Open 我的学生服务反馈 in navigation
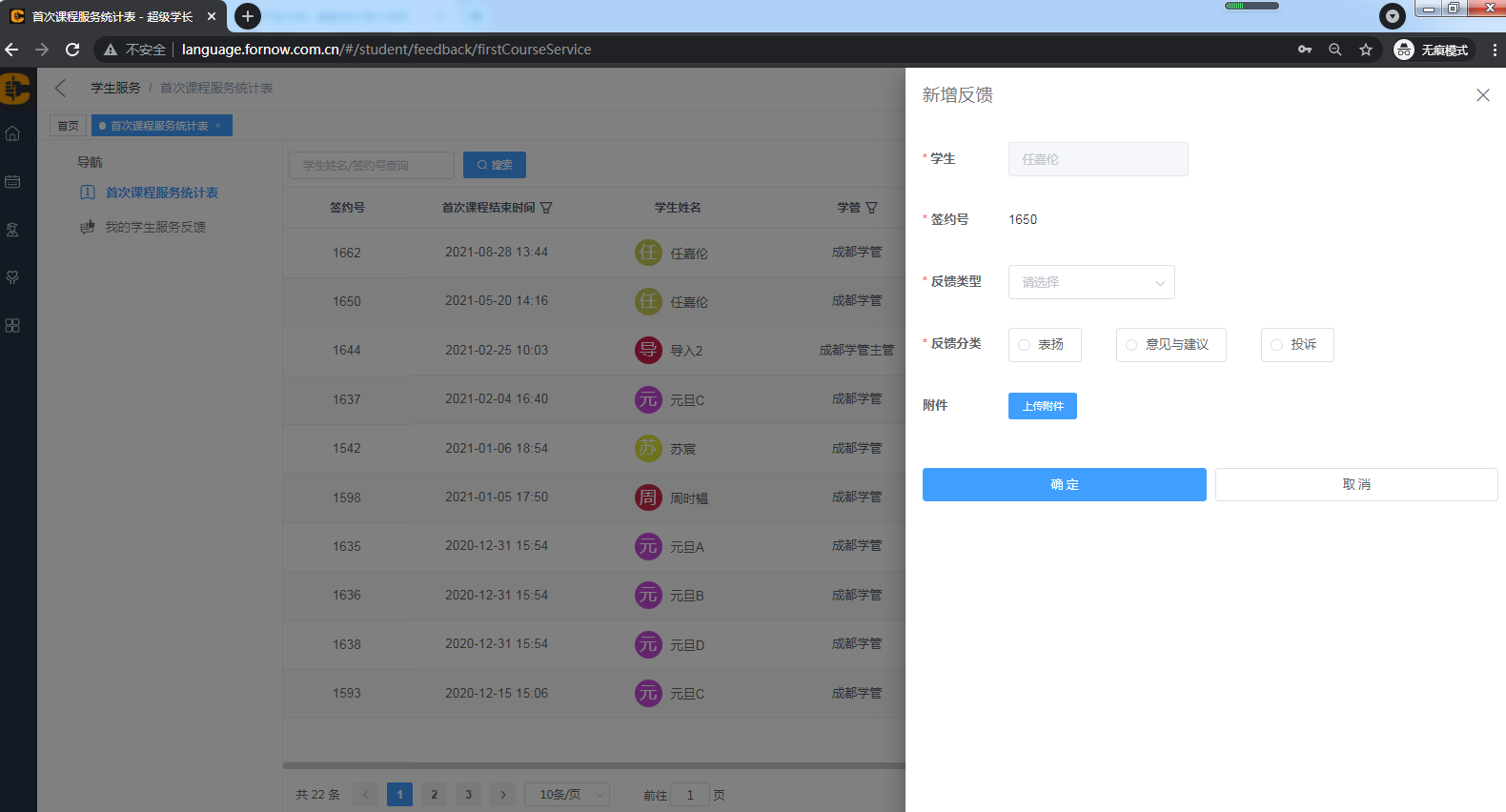Image resolution: width=1506 pixels, height=812 pixels. (154, 227)
